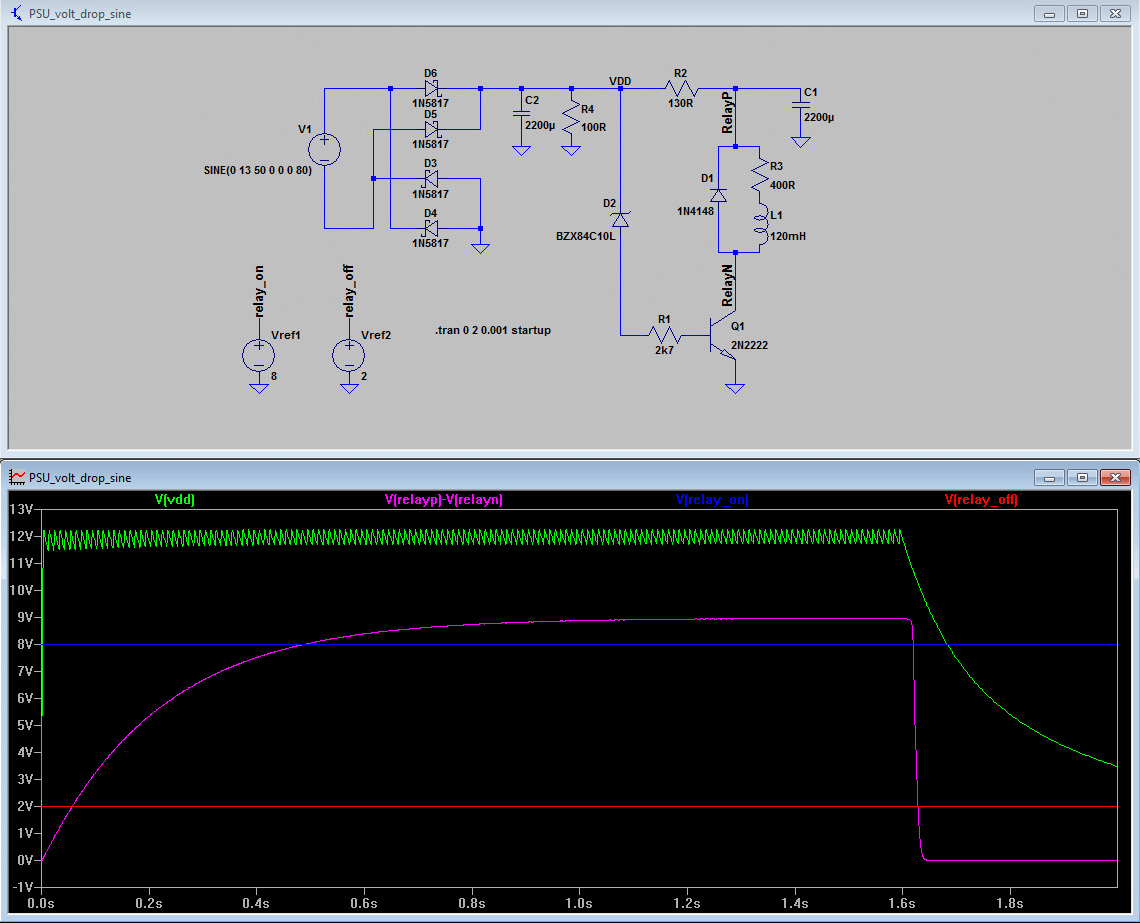The width and height of the screenshot is (1140, 923).
Task: Select the D1 1N4148 diode symbol
Action: pyautogui.click(x=720, y=196)
